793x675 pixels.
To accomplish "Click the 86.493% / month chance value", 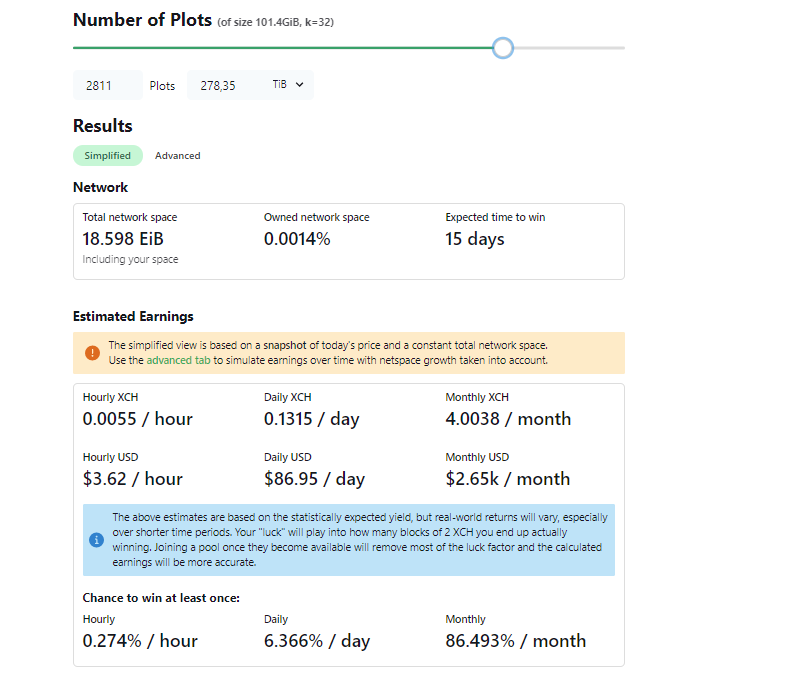I will 515,641.
